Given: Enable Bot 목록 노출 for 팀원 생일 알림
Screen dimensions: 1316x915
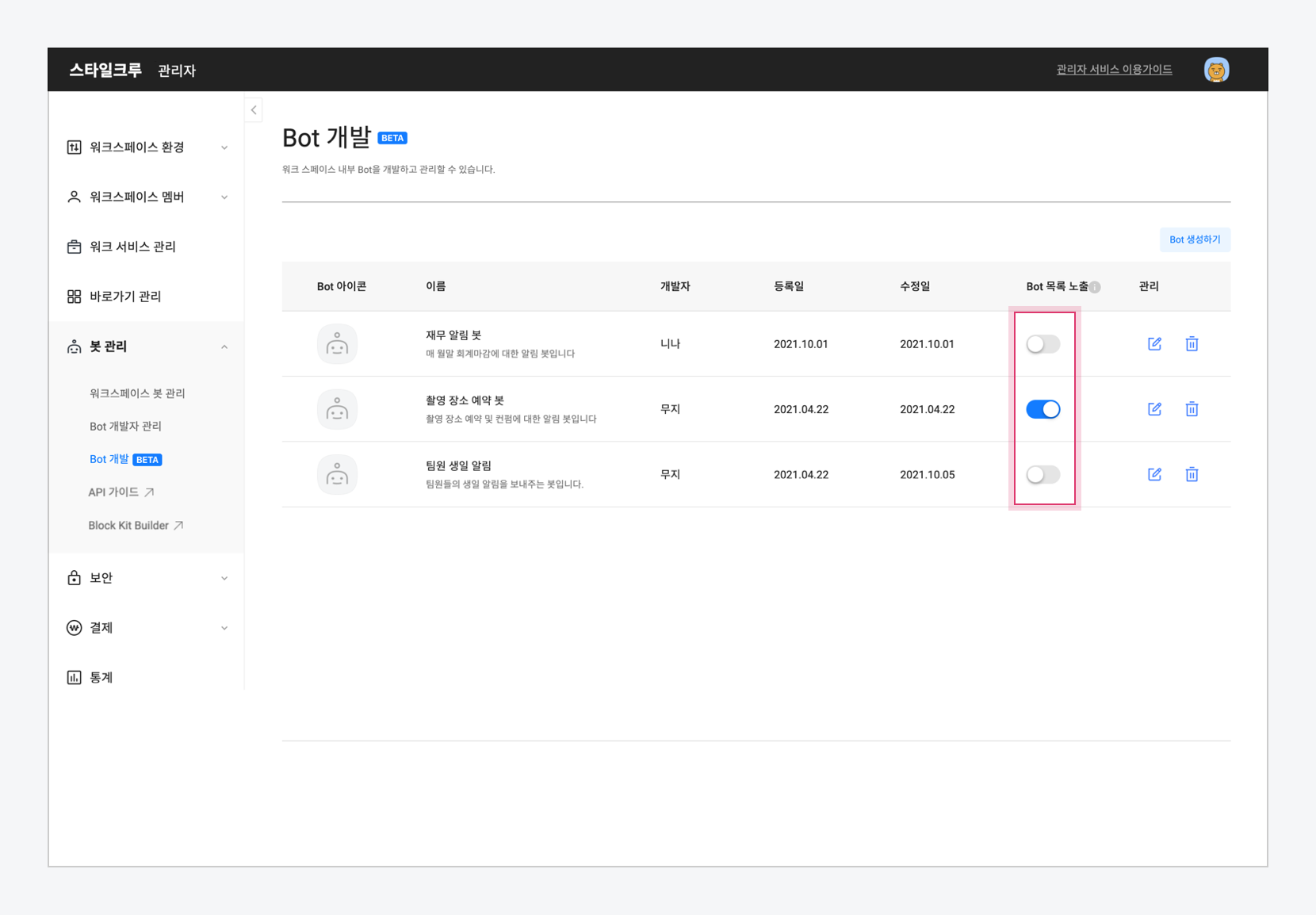Looking at the screenshot, I should click(1042, 474).
